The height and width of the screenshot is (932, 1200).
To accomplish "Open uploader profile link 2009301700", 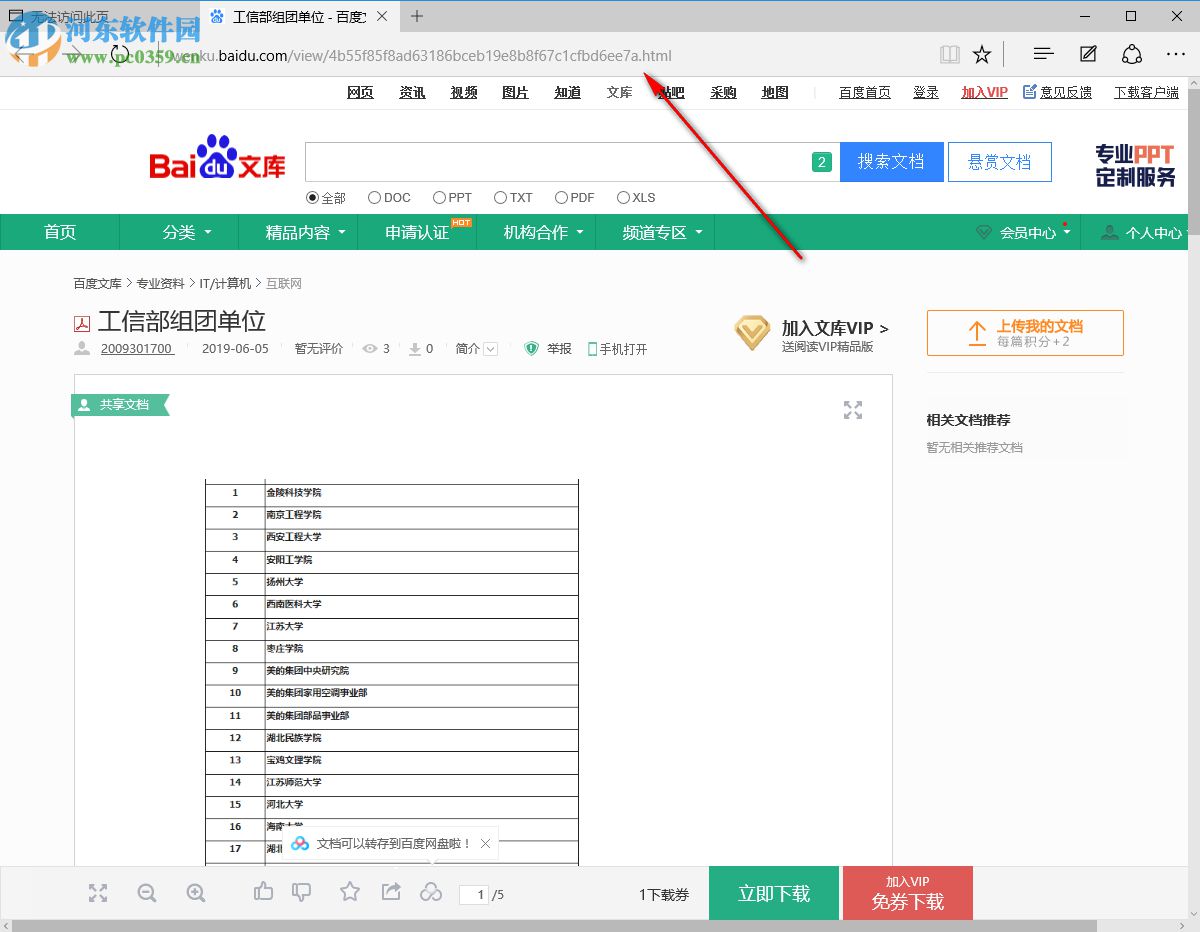I will [138, 349].
